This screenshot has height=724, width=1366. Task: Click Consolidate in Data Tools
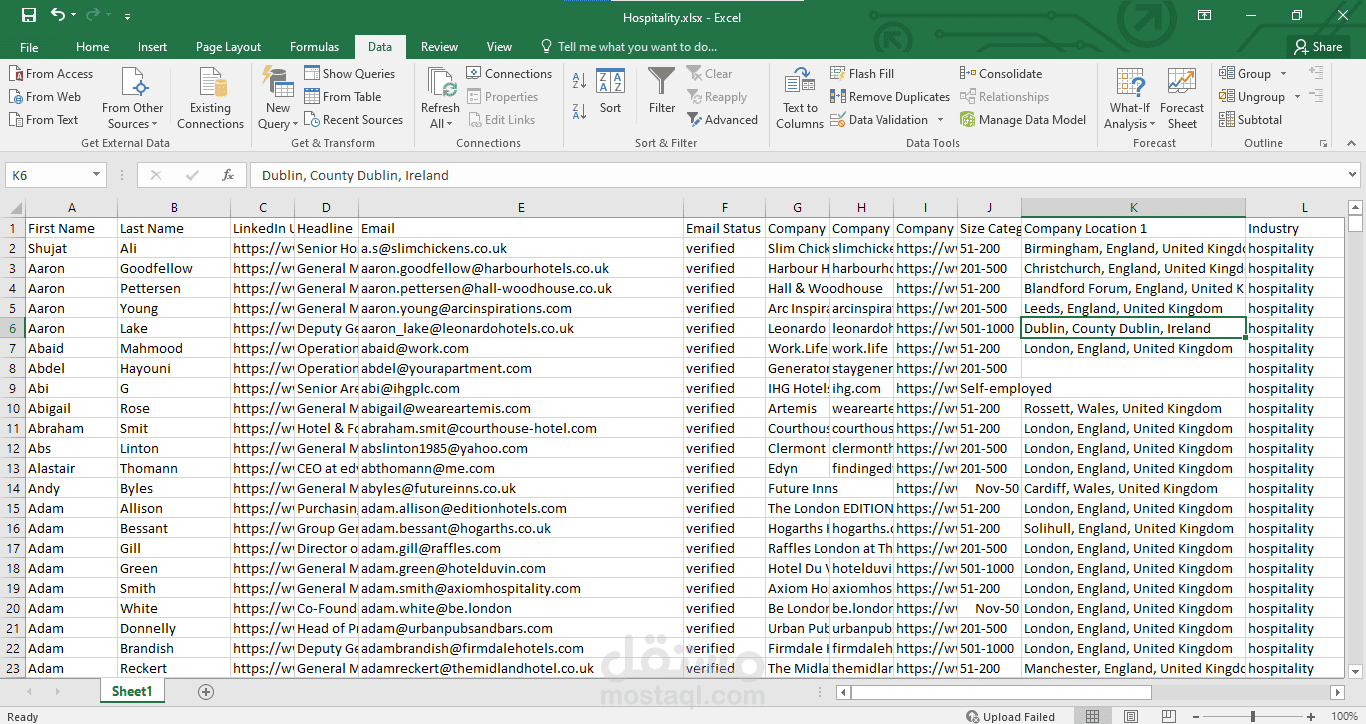1001,74
